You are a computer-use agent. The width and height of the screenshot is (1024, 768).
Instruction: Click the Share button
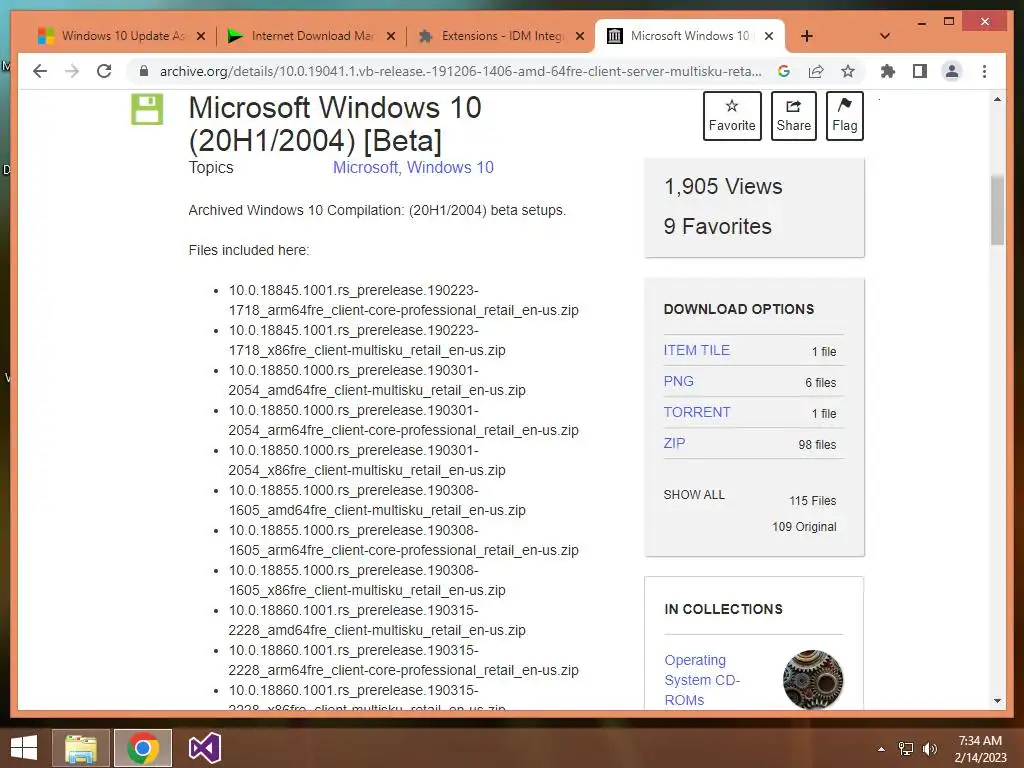pyautogui.click(x=793, y=116)
